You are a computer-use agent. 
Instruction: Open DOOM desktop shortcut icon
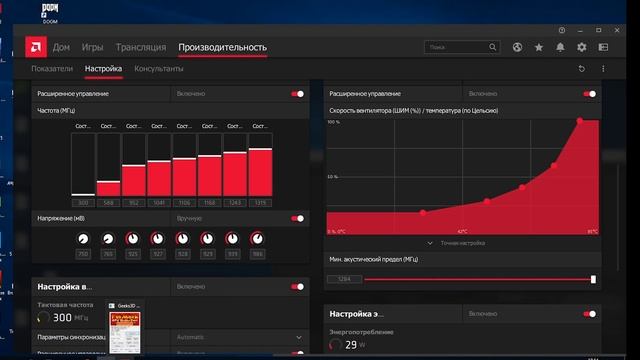point(50,13)
